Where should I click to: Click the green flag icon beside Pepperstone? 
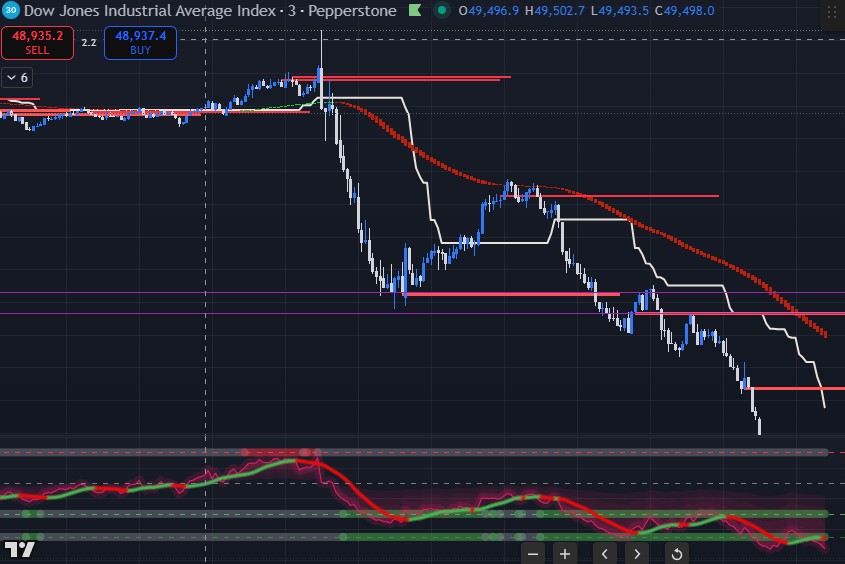tap(415, 10)
